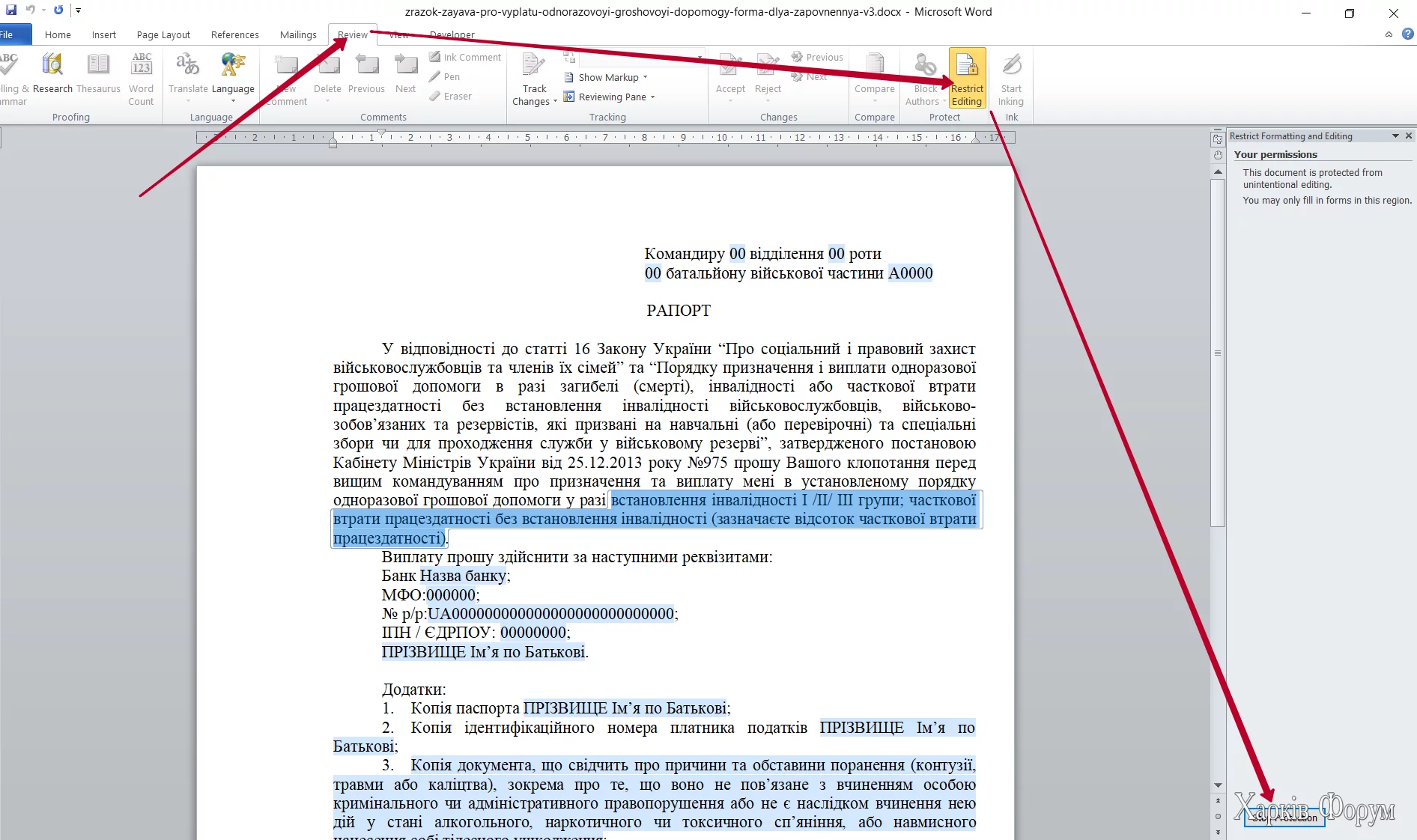
Task: Minimize the ribbon with caret toggle
Action: (x=1389, y=34)
